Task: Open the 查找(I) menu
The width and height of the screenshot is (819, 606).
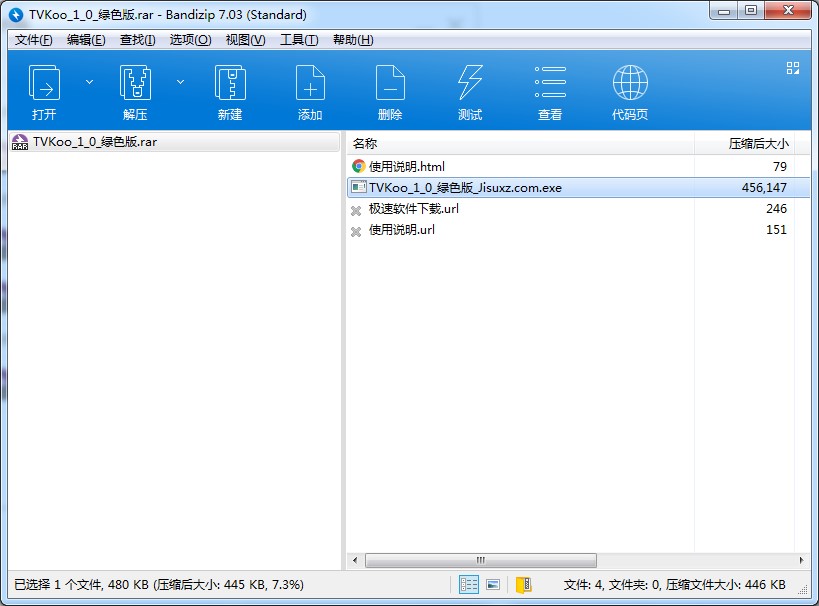Action: click(x=137, y=40)
